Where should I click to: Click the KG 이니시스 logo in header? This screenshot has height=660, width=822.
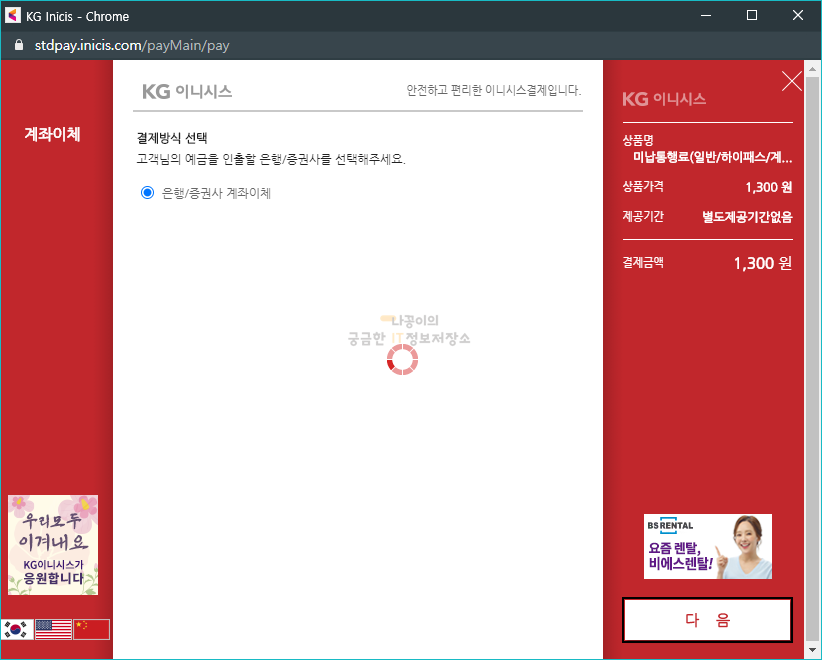pos(187,92)
